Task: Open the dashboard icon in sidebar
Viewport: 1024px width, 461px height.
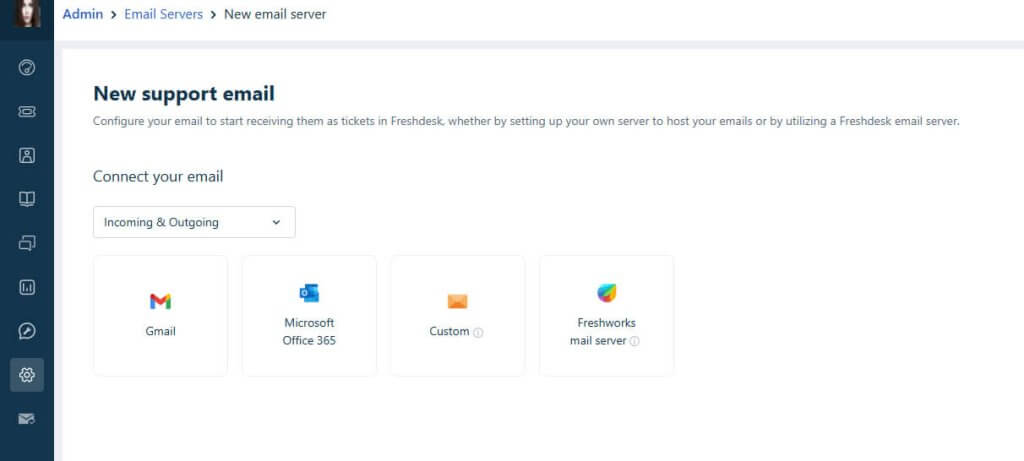Action: pos(27,67)
